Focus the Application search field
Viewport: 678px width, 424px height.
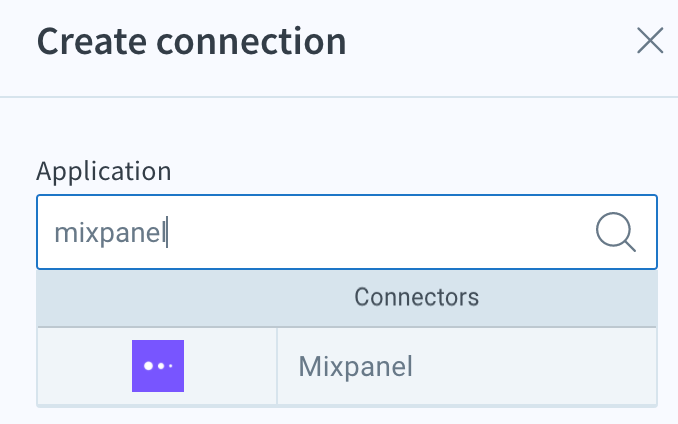tap(347, 232)
